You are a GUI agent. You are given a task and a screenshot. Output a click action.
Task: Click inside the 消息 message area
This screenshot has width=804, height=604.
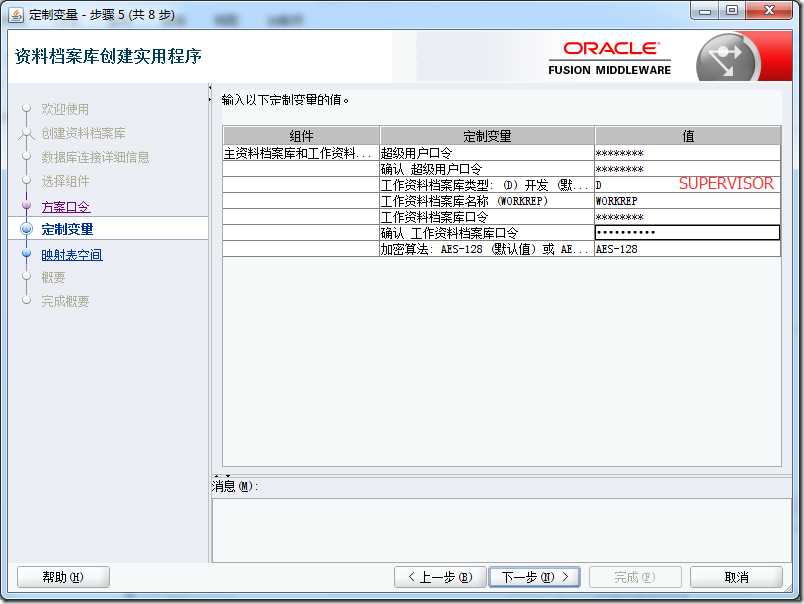(501, 530)
